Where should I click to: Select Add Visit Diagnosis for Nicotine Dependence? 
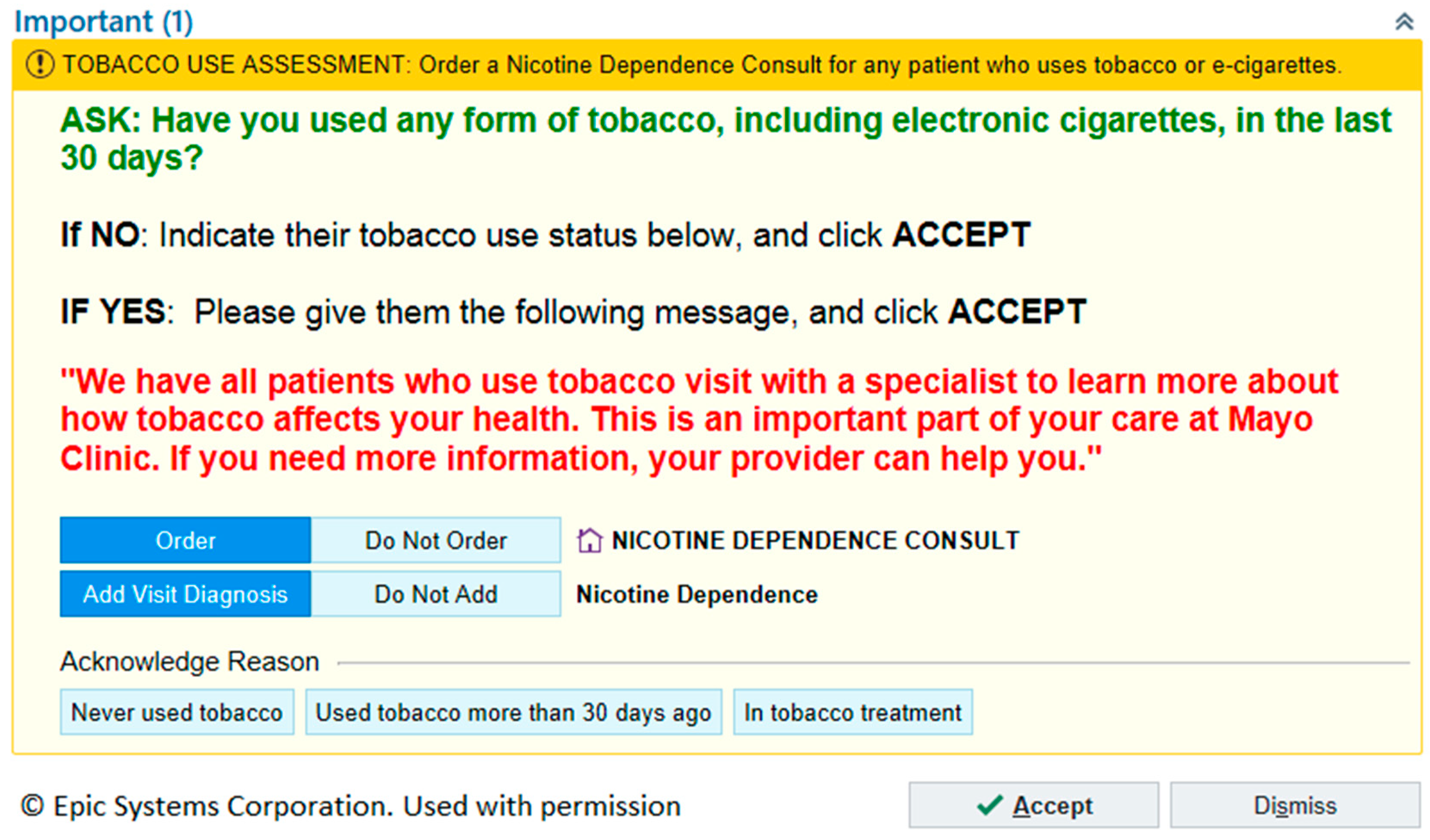[185, 594]
